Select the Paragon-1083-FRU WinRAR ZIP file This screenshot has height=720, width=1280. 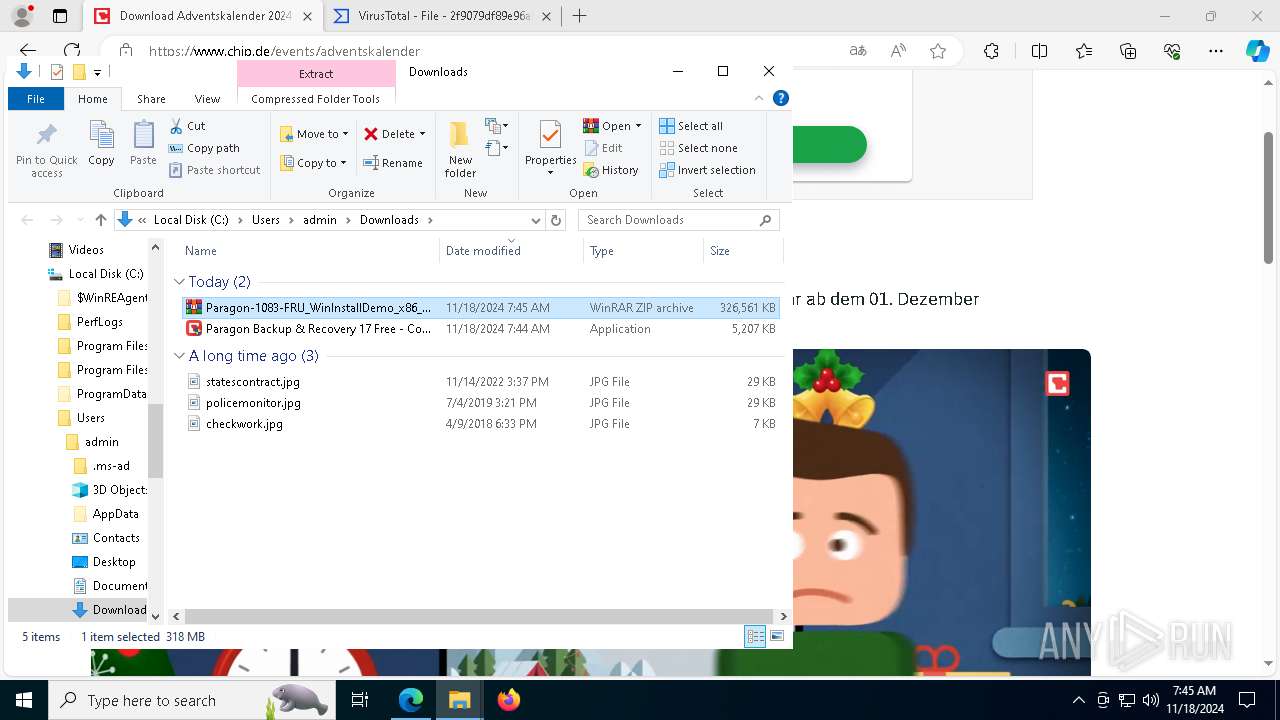coord(480,308)
